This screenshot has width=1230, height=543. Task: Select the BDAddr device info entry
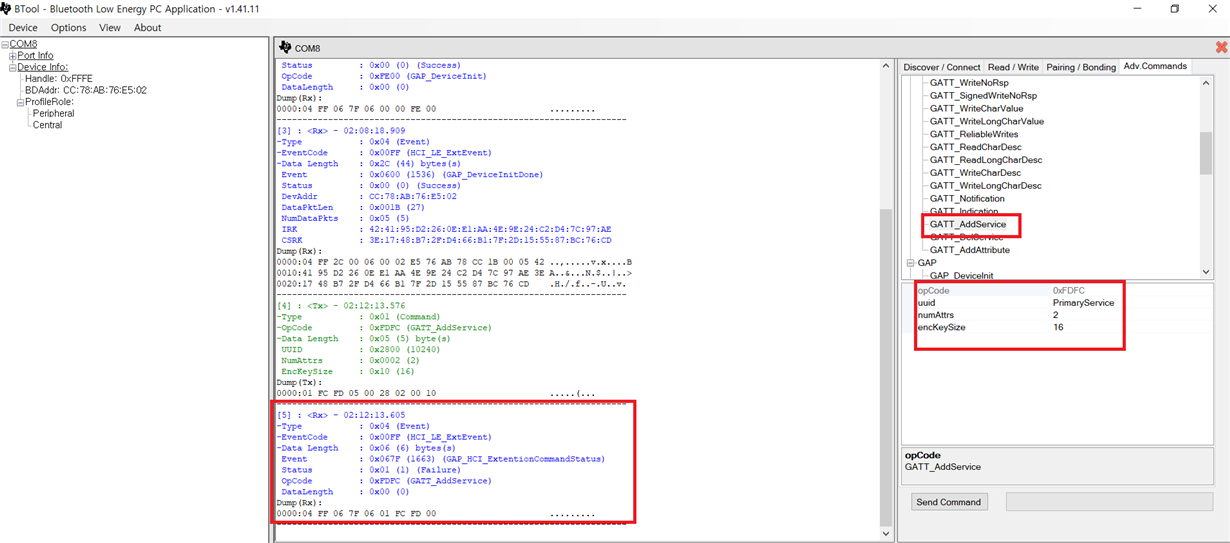coord(85,90)
